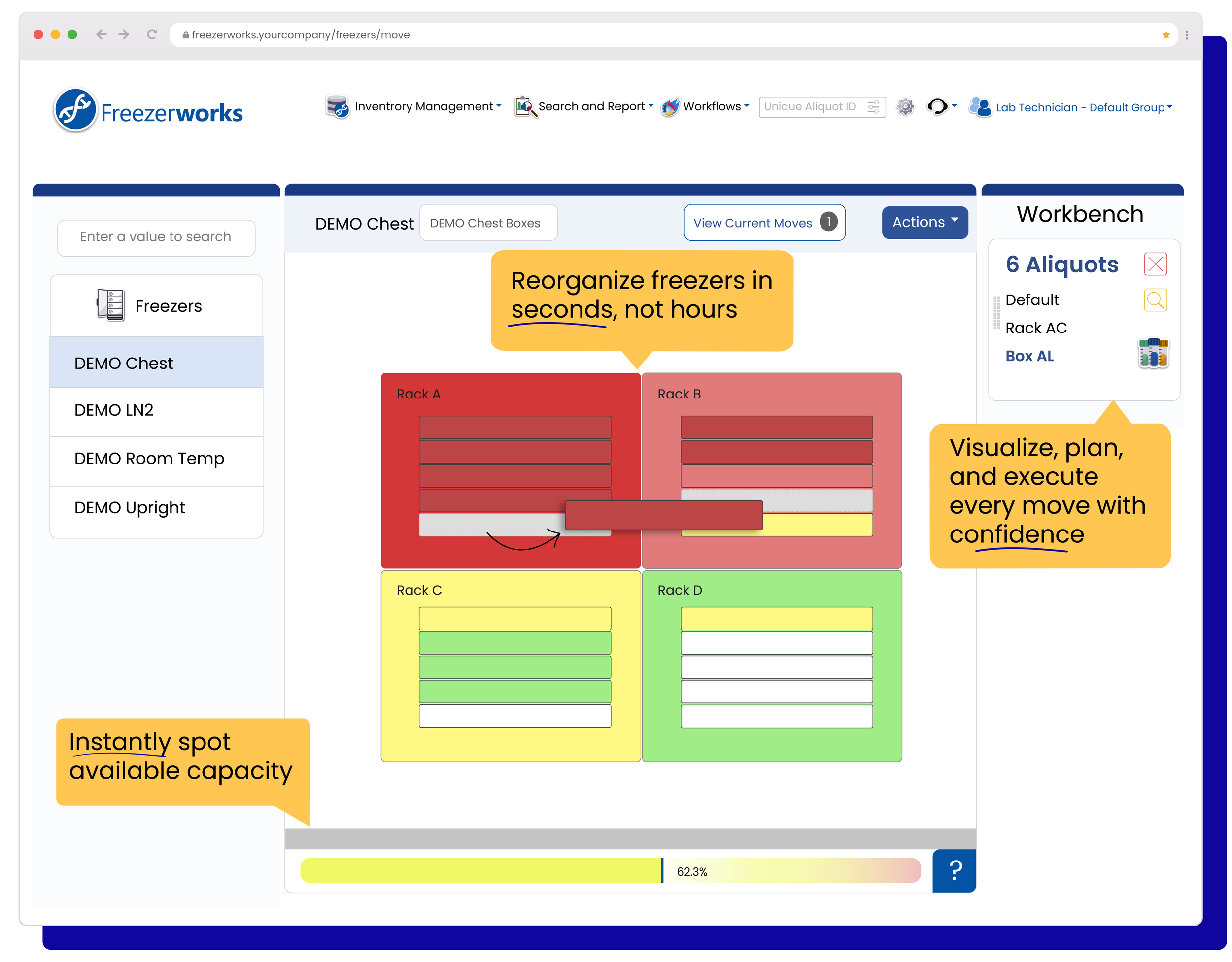This screenshot has height=962, width=1232.
Task: Select the Rack A label
Action: [418, 394]
